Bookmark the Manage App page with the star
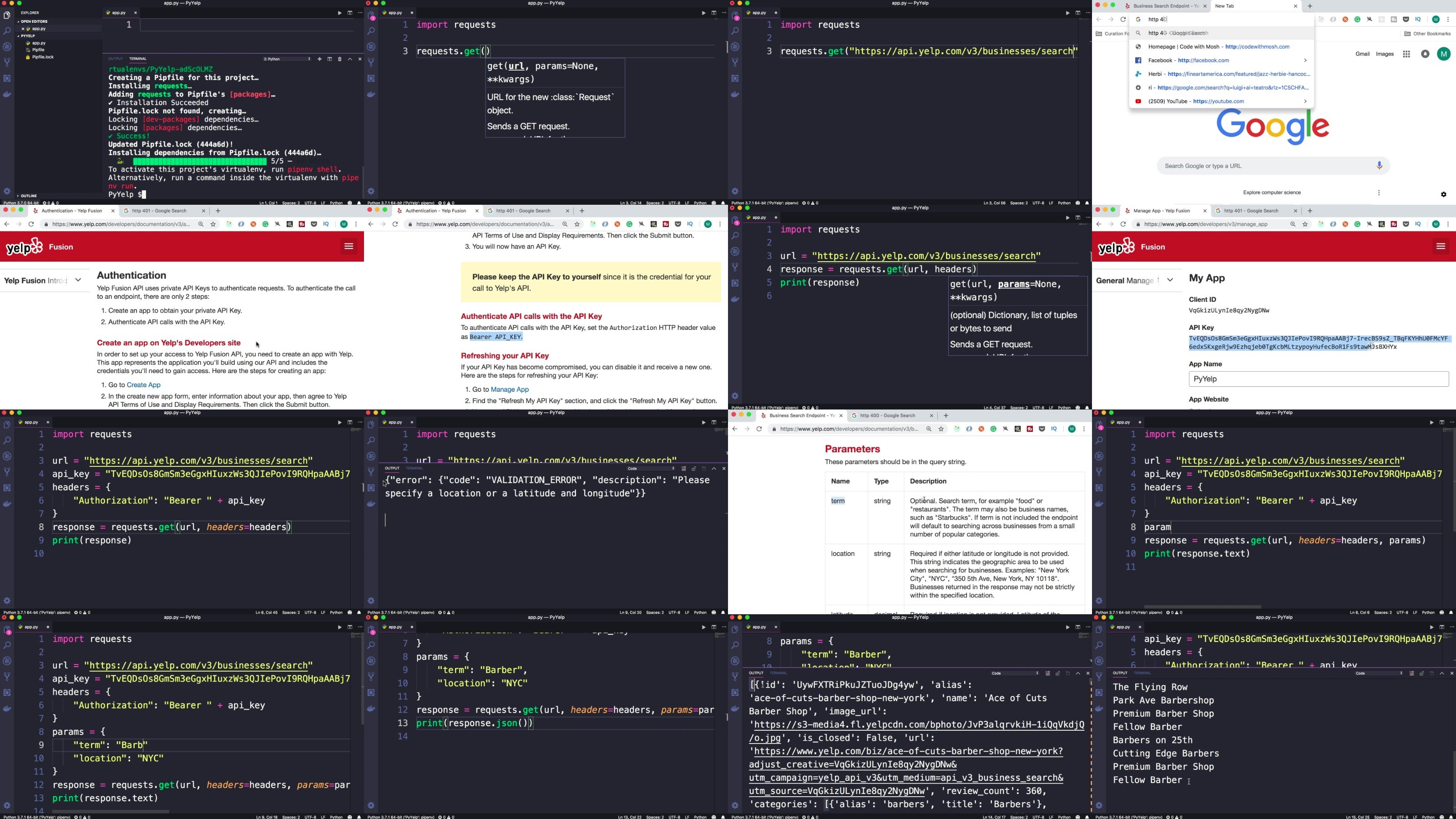The height and width of the screenshot is (819, 1456). coord(1305,224)
